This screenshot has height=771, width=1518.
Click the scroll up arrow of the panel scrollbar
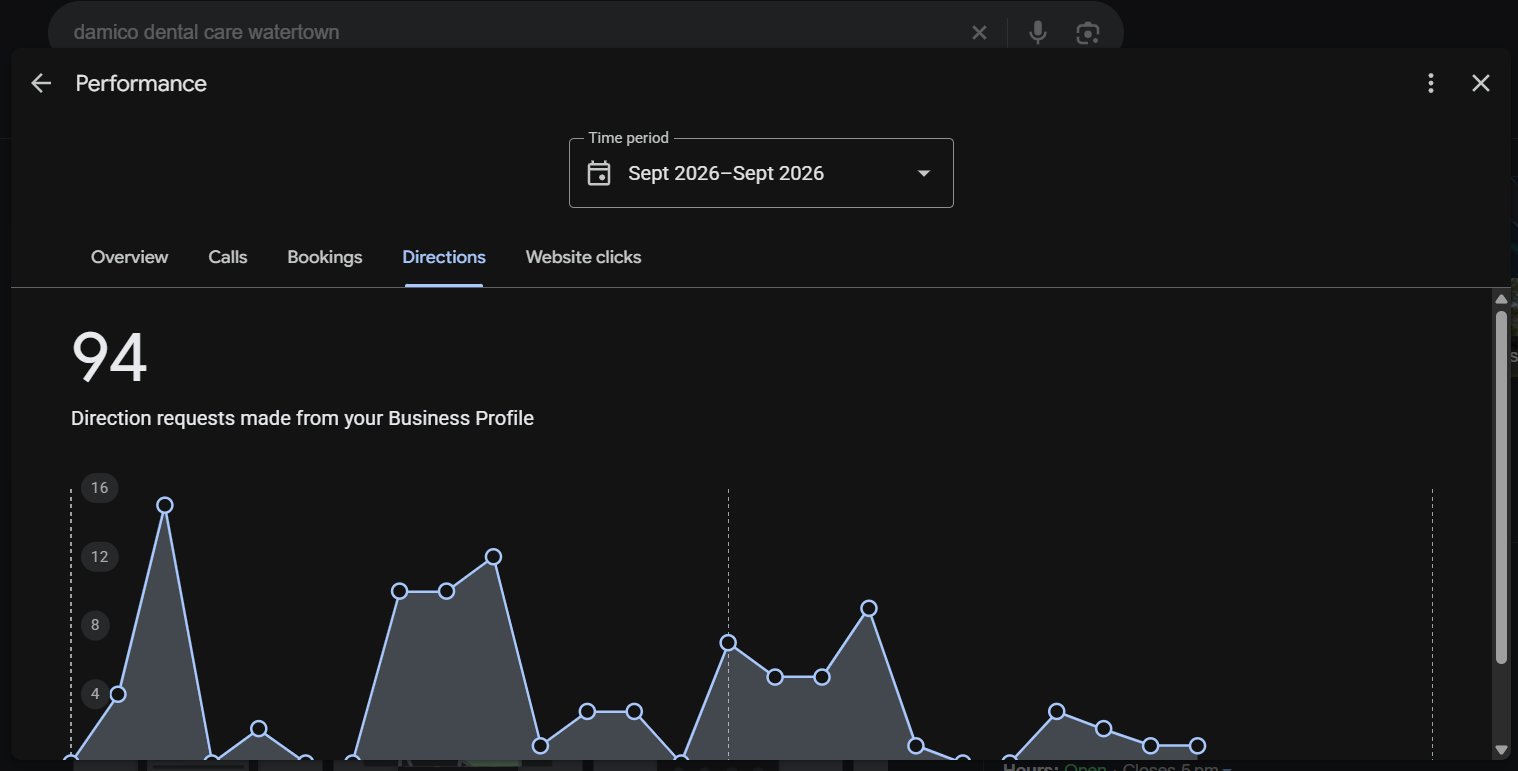[x=1501, y=298]
